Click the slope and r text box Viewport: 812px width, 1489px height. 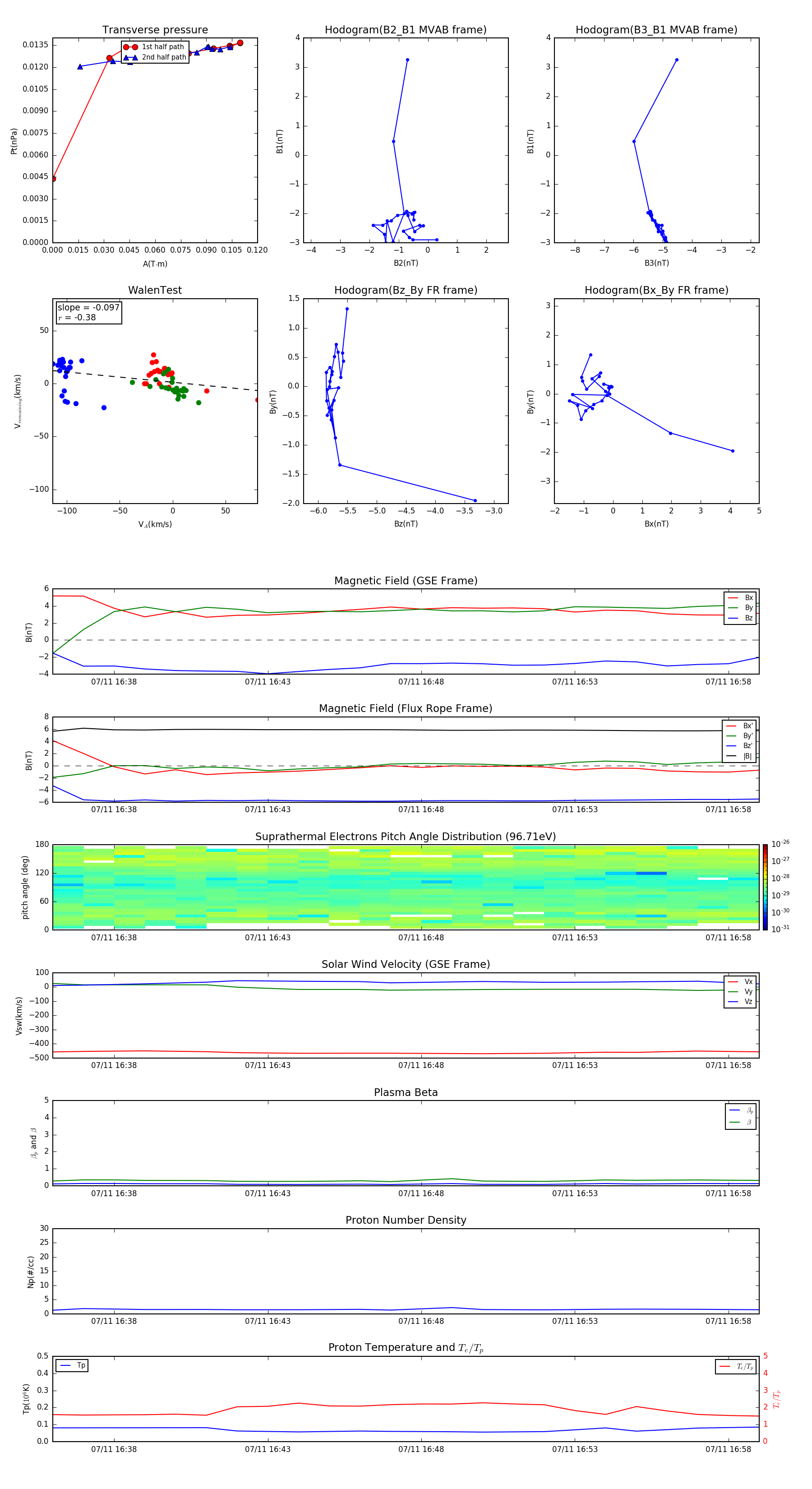coord(88,312)
